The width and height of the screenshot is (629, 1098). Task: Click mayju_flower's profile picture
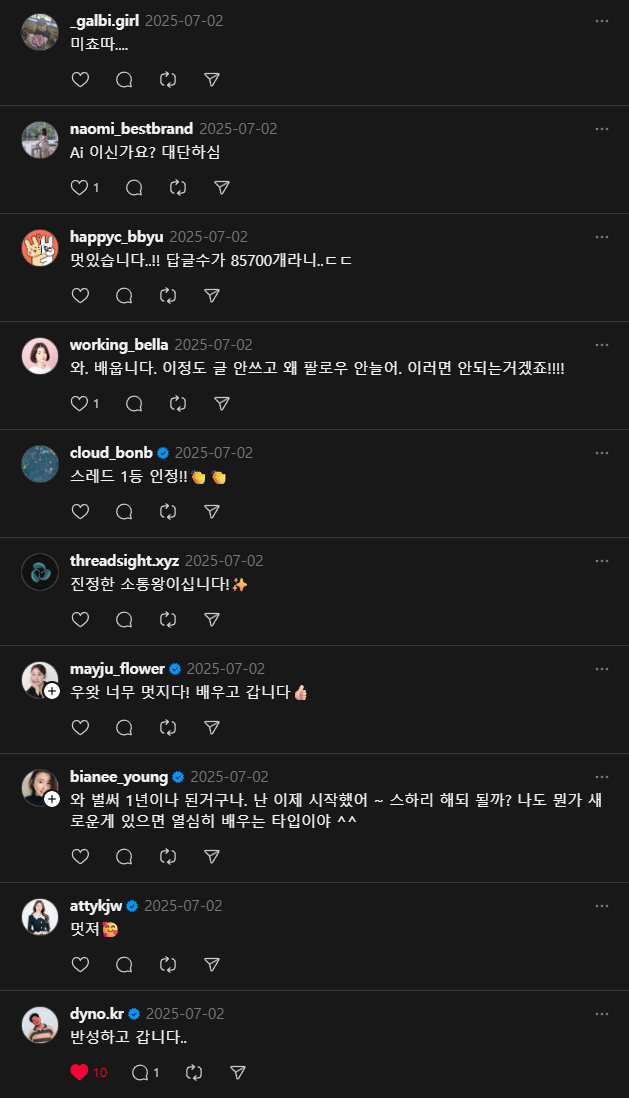pos(39,679)
